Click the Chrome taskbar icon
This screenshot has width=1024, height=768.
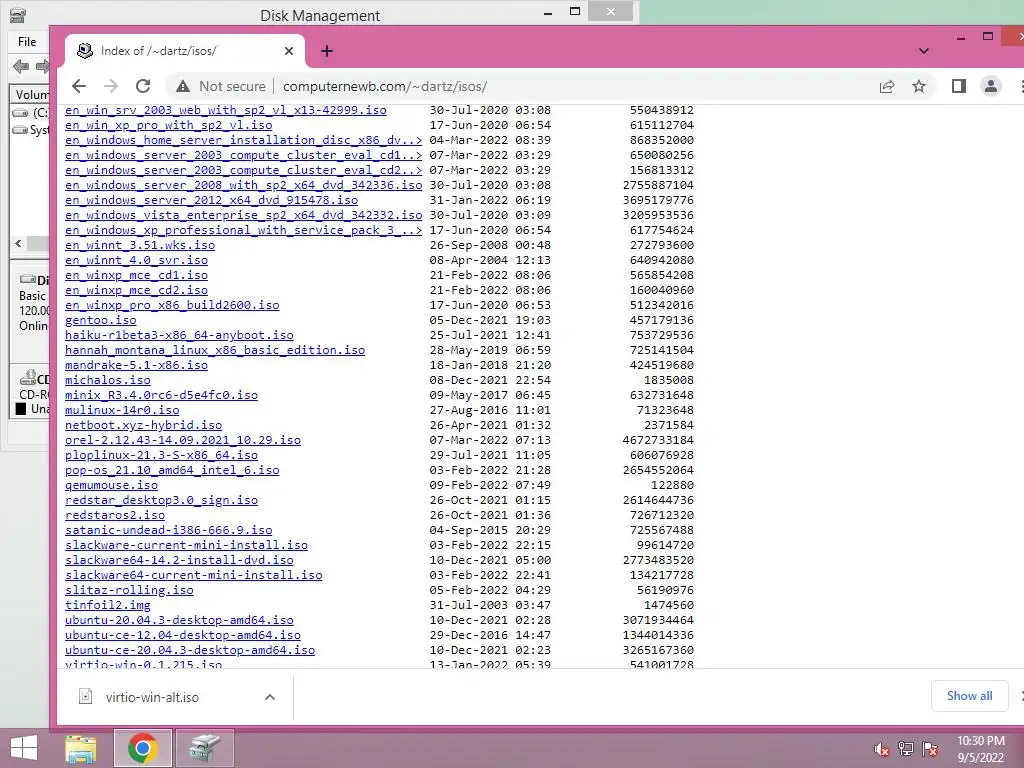pyautogui.click(x=143, y=748)
